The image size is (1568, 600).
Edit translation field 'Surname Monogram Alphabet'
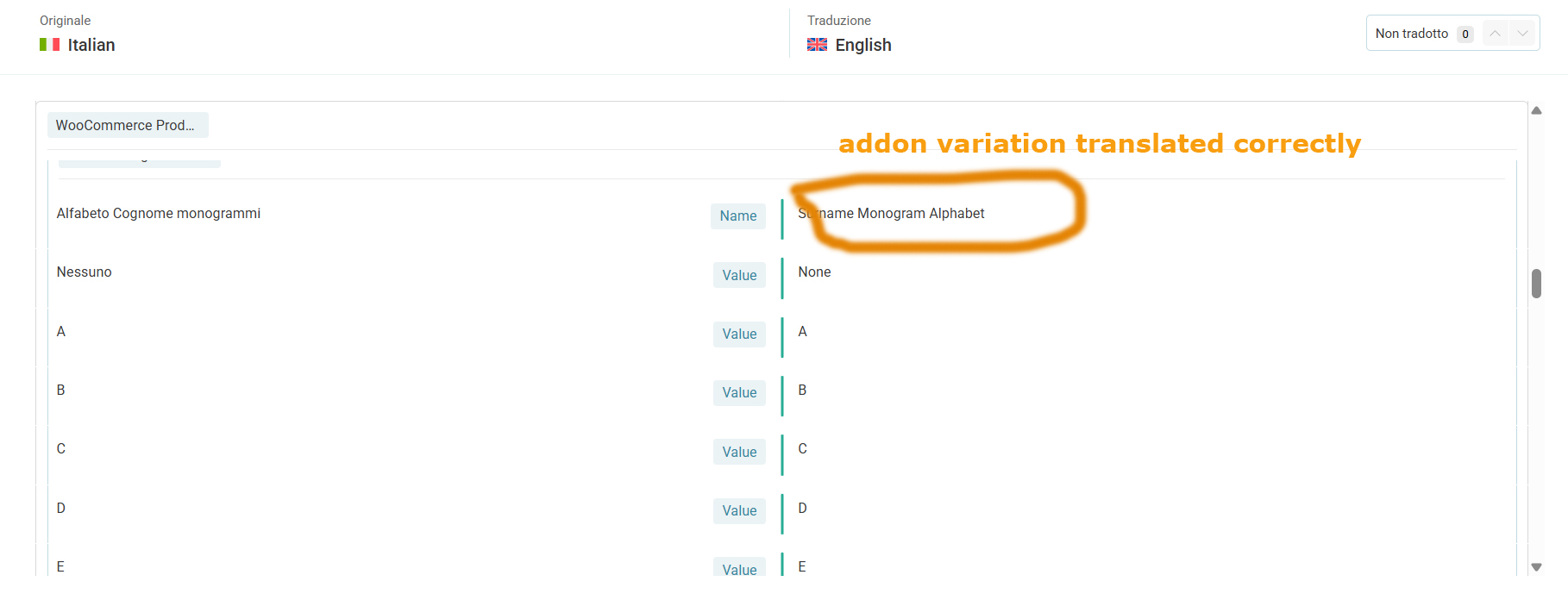tap(891, 214)
